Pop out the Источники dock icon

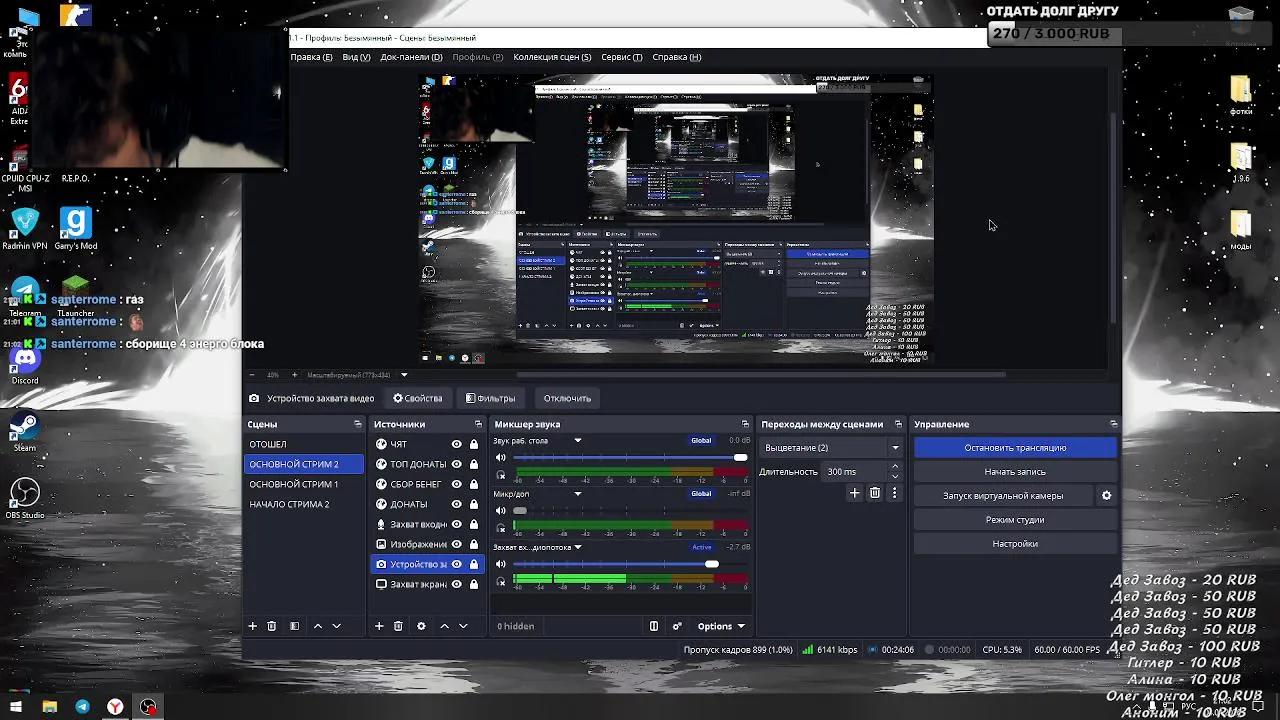click(478, 424)
